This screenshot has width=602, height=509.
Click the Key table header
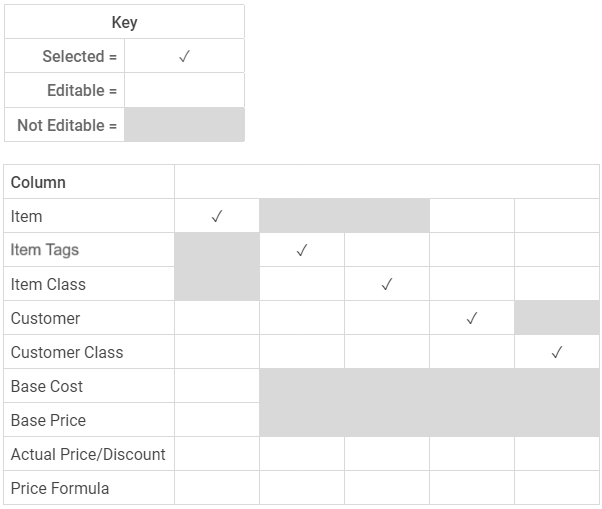point(124,22)
